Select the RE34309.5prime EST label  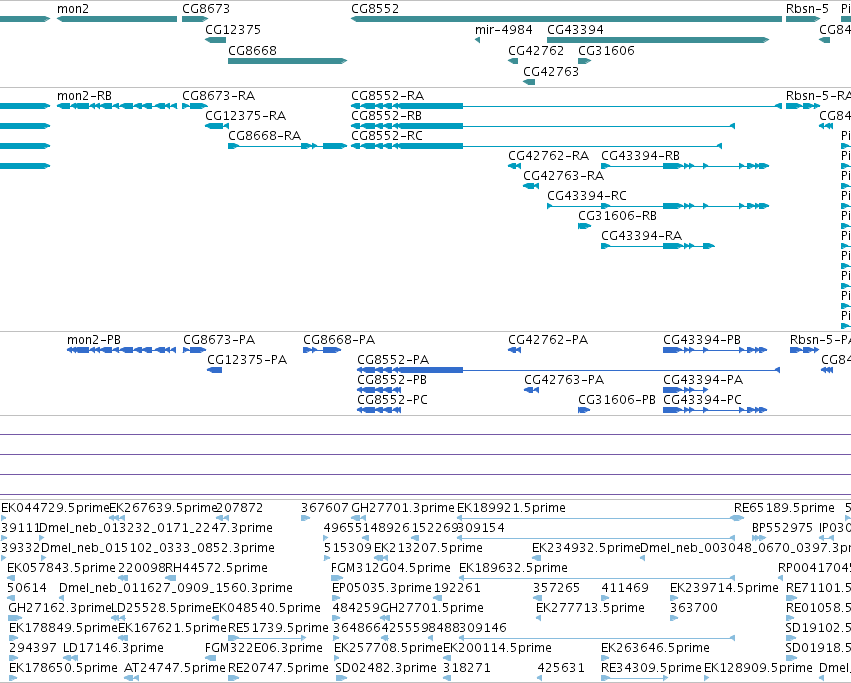[651, 668]
